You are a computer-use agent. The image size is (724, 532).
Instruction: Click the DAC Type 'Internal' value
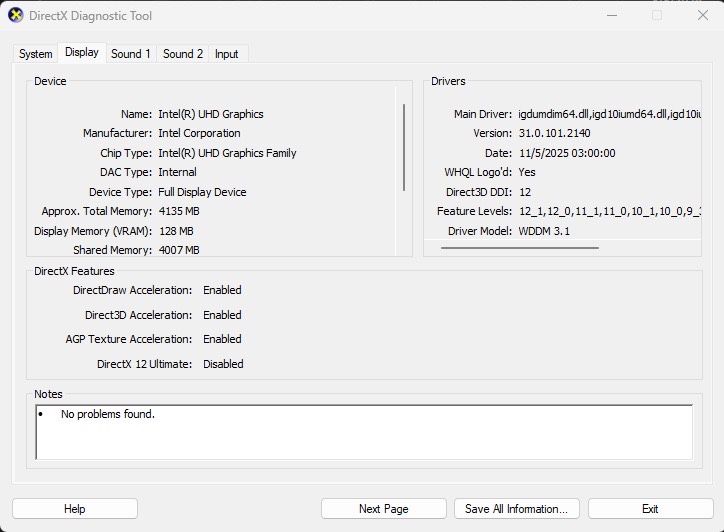tap(177, 172)
